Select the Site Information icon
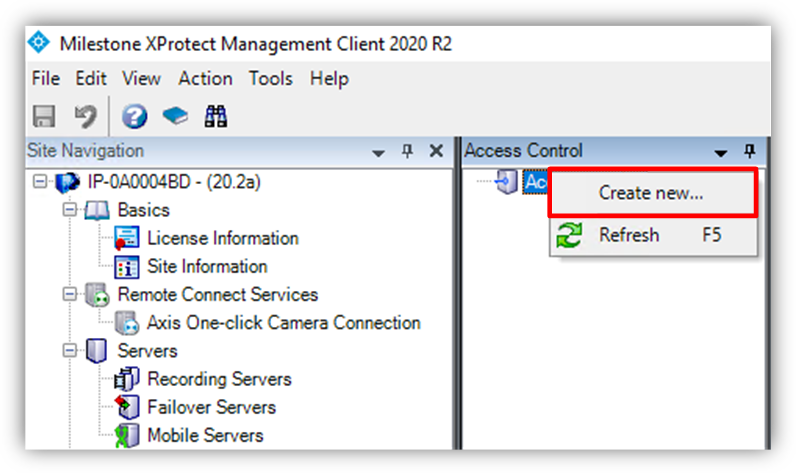This screenshot has height=473, width=796. (x=126, y=266)
